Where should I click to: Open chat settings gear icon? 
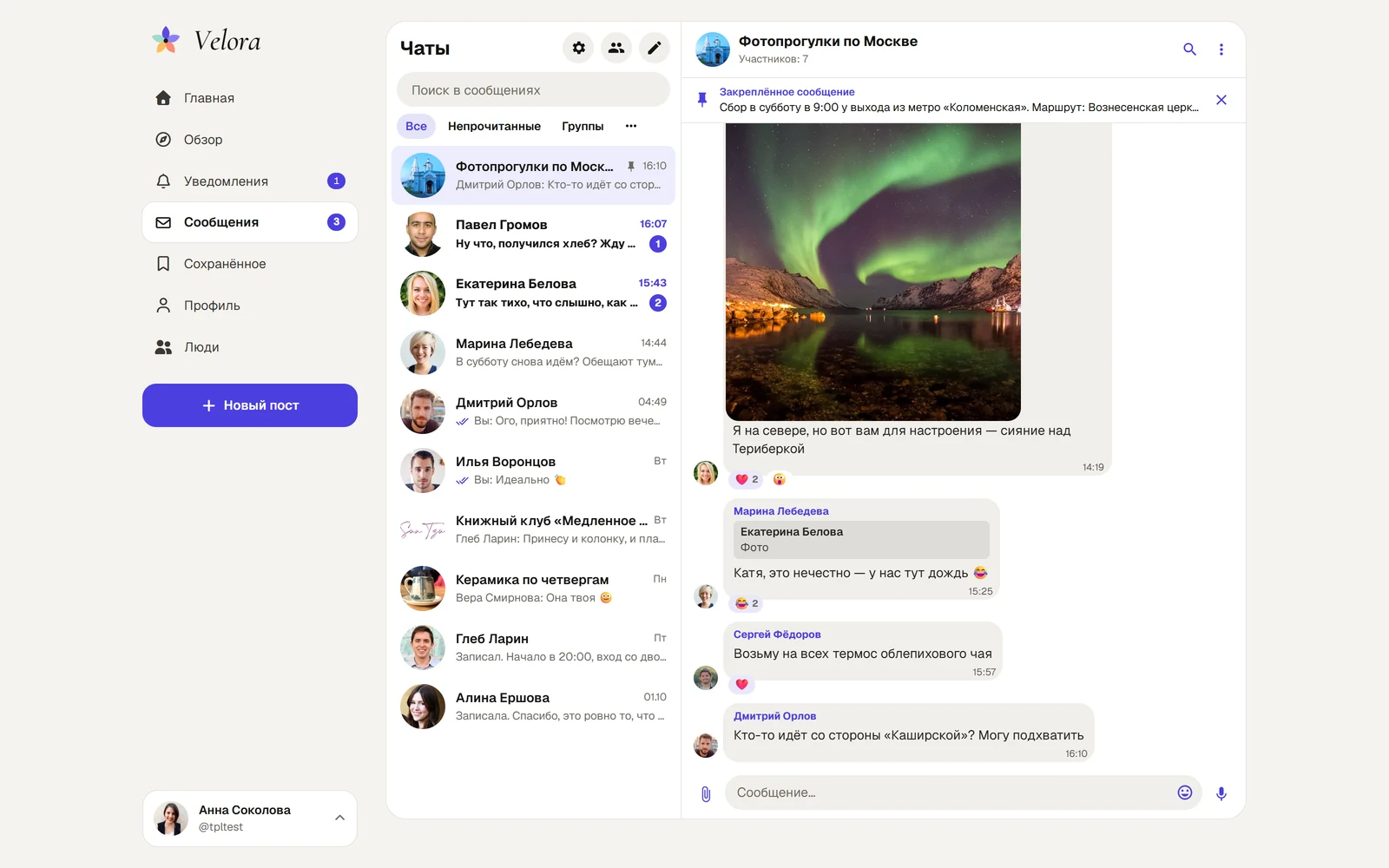click(x=578, y=48)
